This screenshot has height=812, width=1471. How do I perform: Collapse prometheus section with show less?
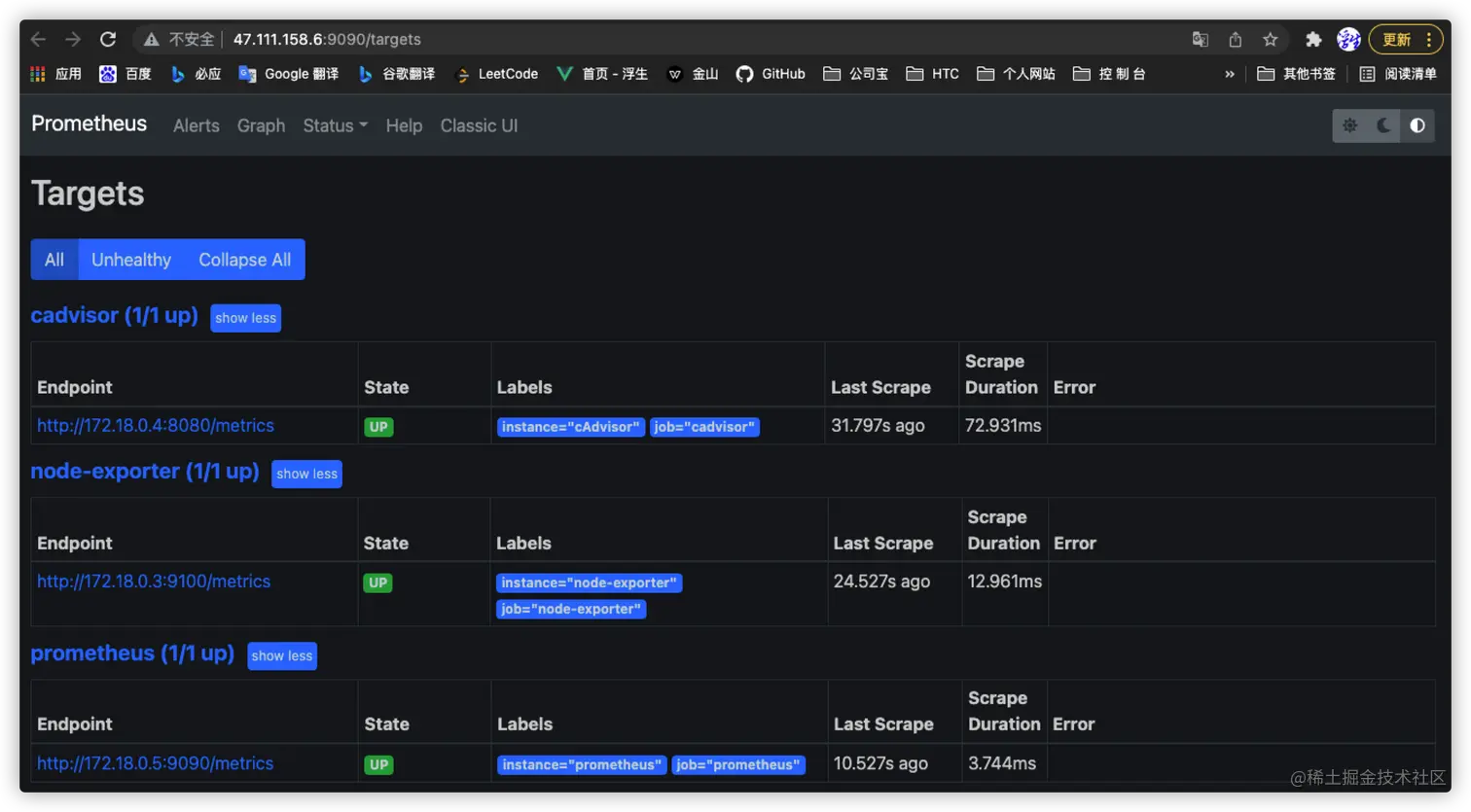(282, 655)
